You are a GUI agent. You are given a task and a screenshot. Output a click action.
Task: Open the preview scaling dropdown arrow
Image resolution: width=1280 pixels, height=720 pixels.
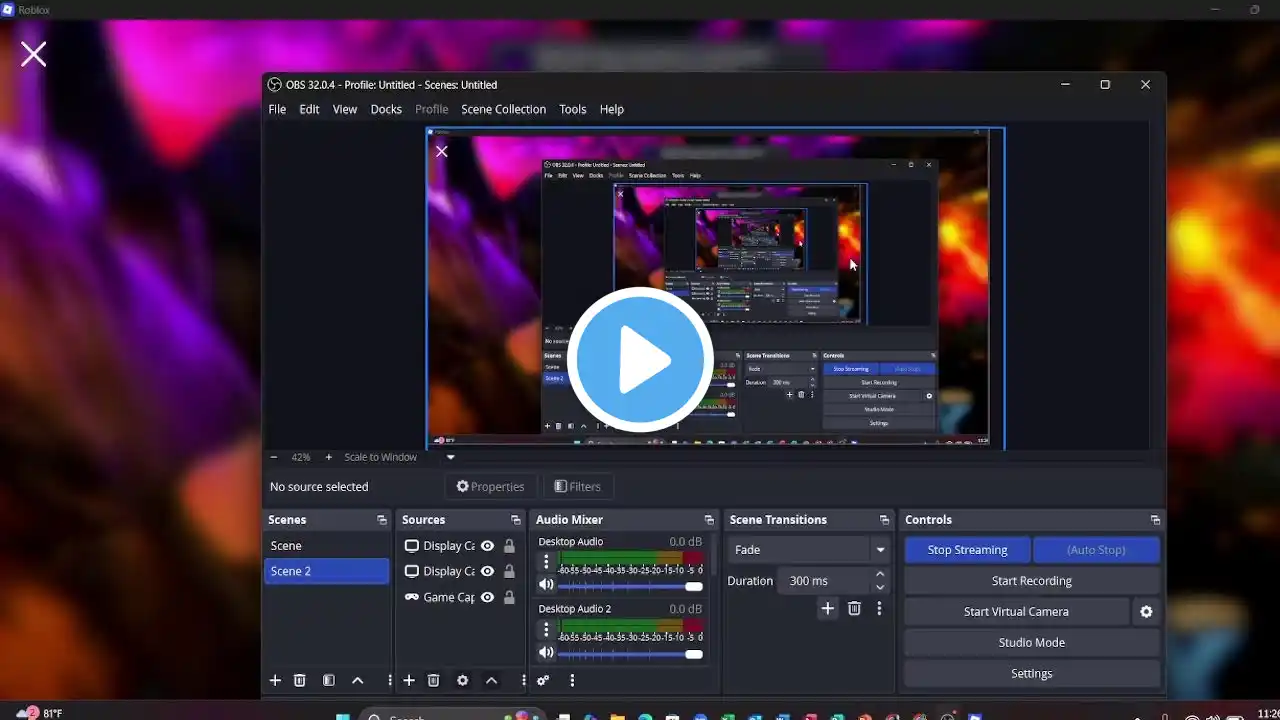pyautogui.click(x=450, y=457)
